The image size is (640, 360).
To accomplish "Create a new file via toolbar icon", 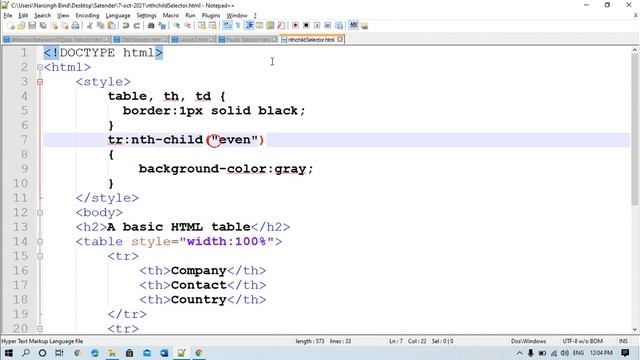I will pos(11,26).
